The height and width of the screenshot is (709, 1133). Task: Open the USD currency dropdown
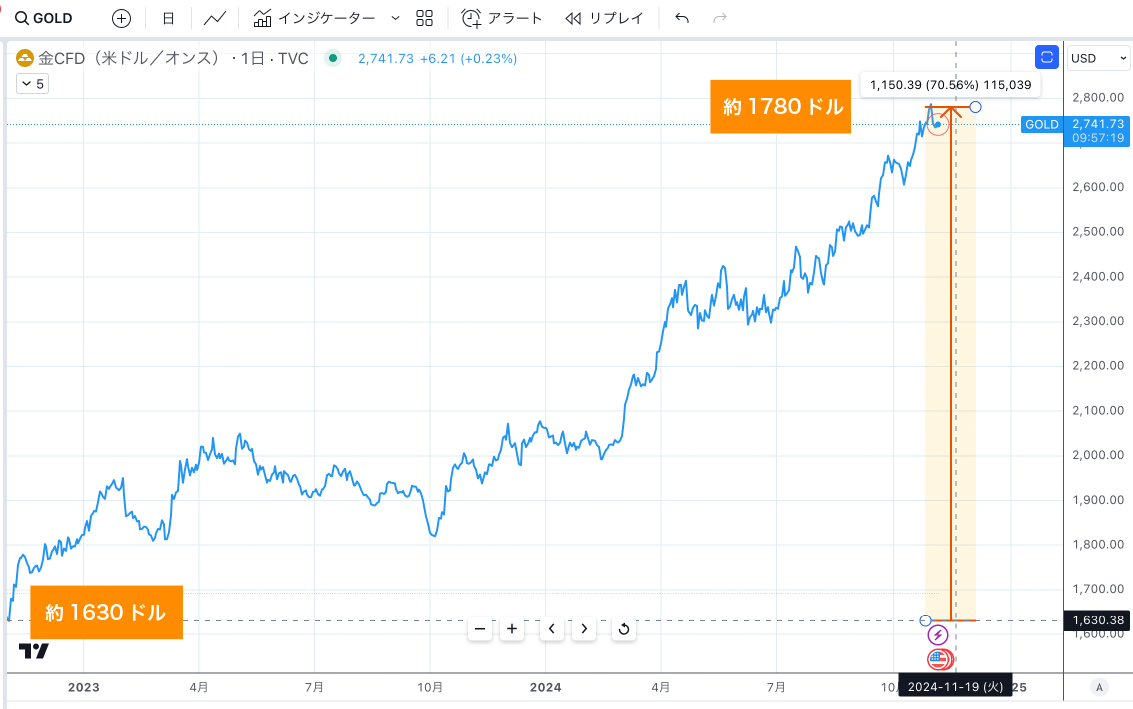click(x=1097, y=57)
